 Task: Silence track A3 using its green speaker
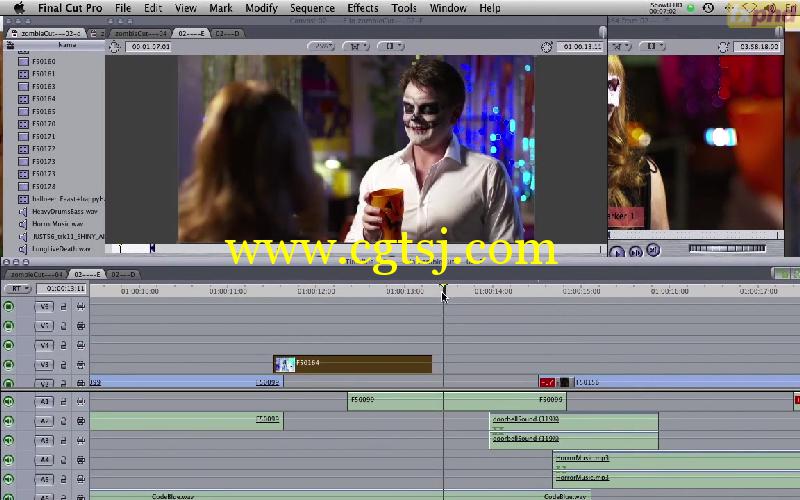[x=8, y=440]
